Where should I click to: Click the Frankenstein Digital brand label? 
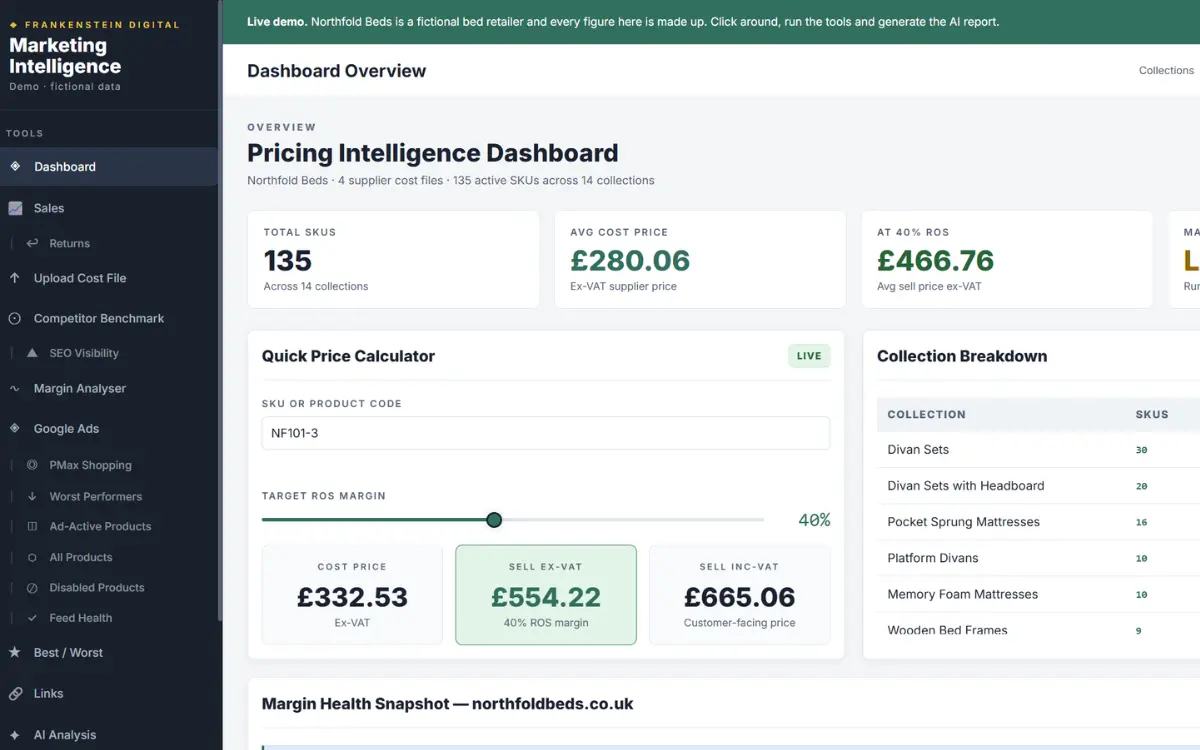click(x=95, y=24)
